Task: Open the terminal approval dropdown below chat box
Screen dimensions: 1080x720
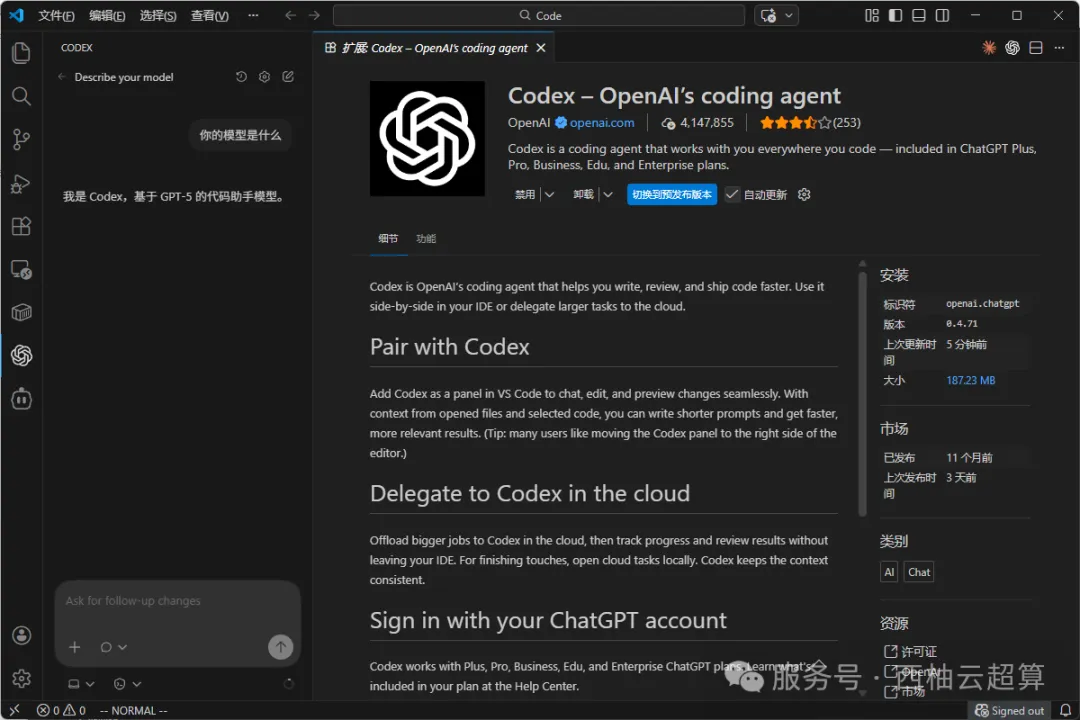Action: (127, 683)
